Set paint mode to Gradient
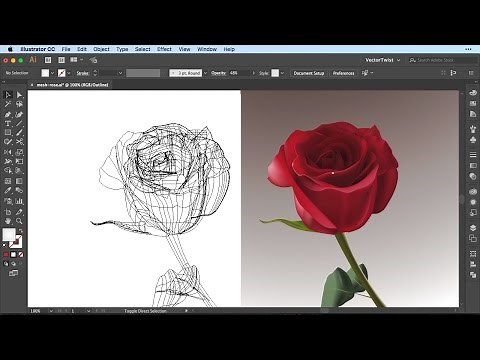Viewport: 480px width, 360px height. coord(13,255)
